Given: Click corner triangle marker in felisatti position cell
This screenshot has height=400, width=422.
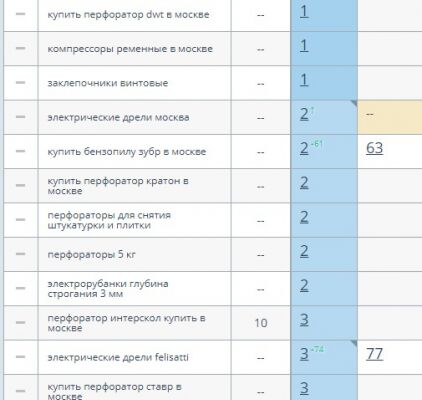Looking at the screenshot, I should [354, 343].
